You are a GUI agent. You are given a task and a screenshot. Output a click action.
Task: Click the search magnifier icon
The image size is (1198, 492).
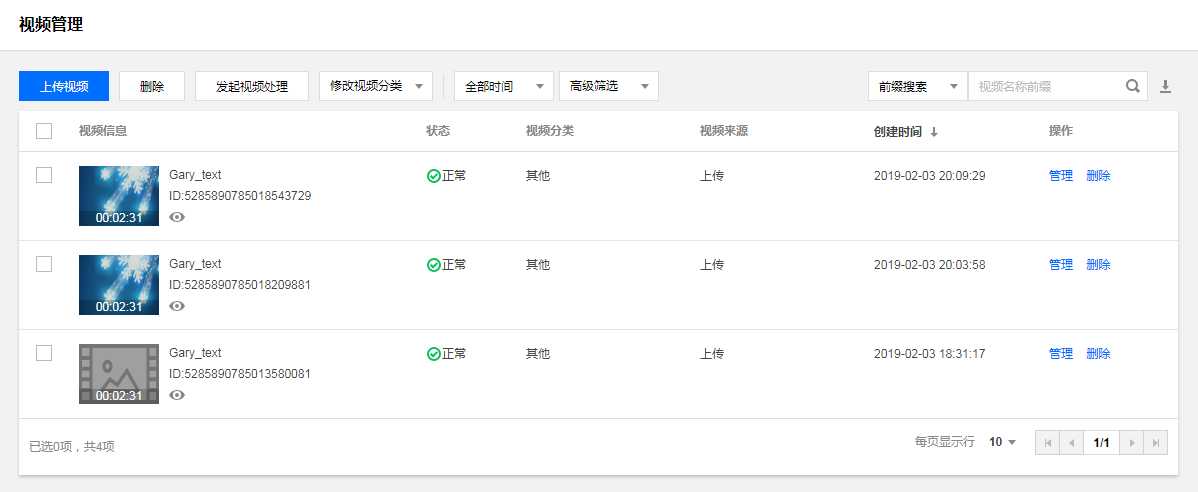1132,86
